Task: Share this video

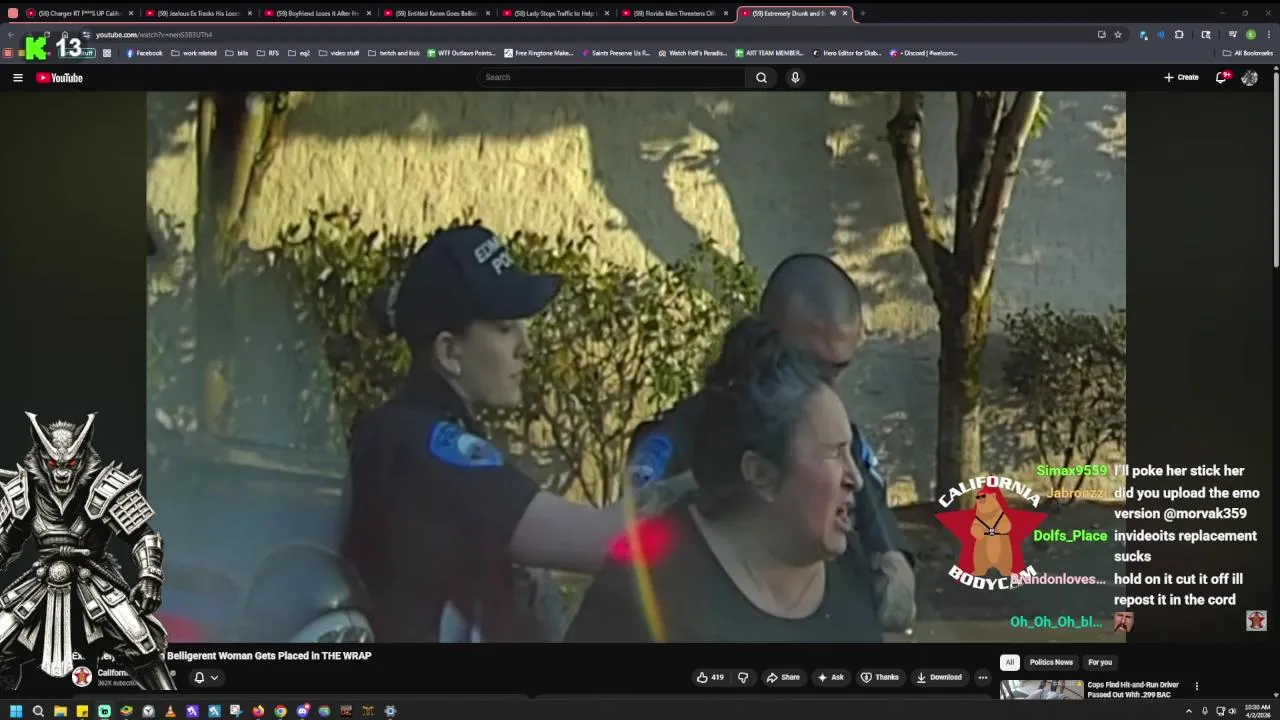Action: [783, 677]
